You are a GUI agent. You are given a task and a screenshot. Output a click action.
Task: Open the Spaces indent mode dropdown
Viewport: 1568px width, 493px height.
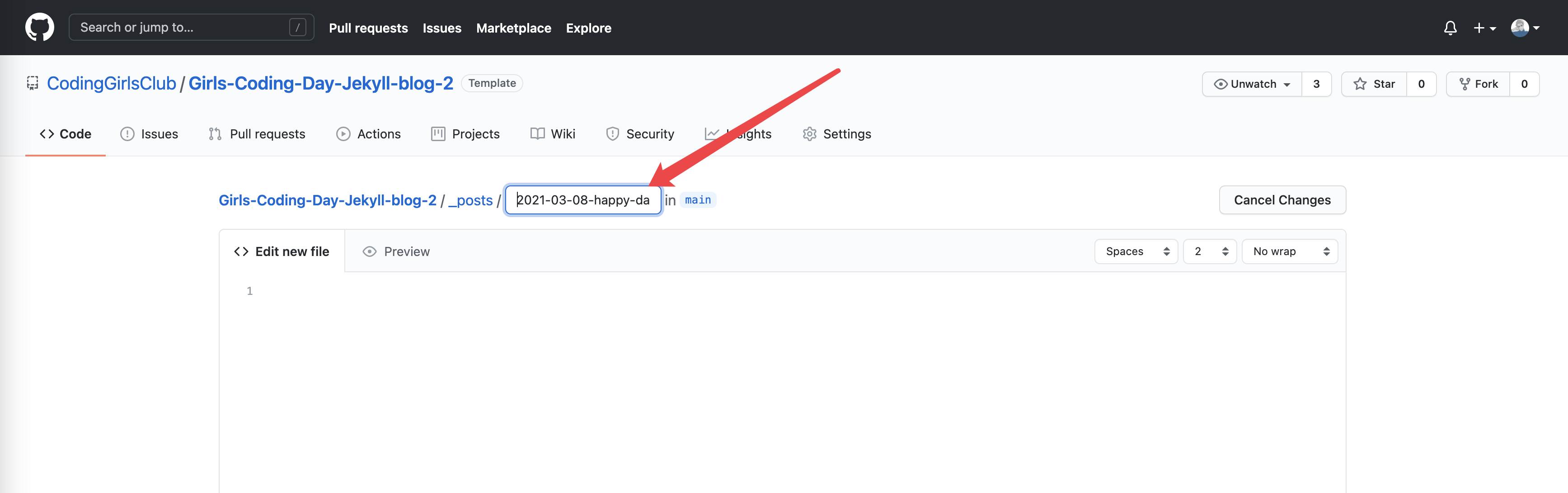(x=1136, y=251)
